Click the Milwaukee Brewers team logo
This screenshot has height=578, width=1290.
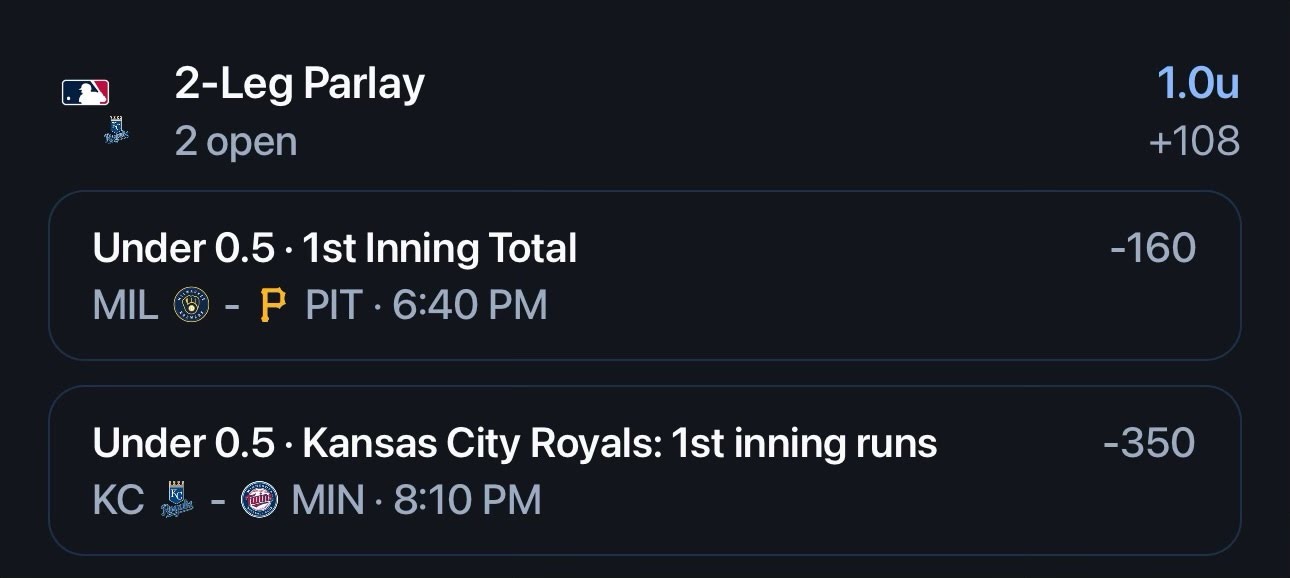(191, 304)
